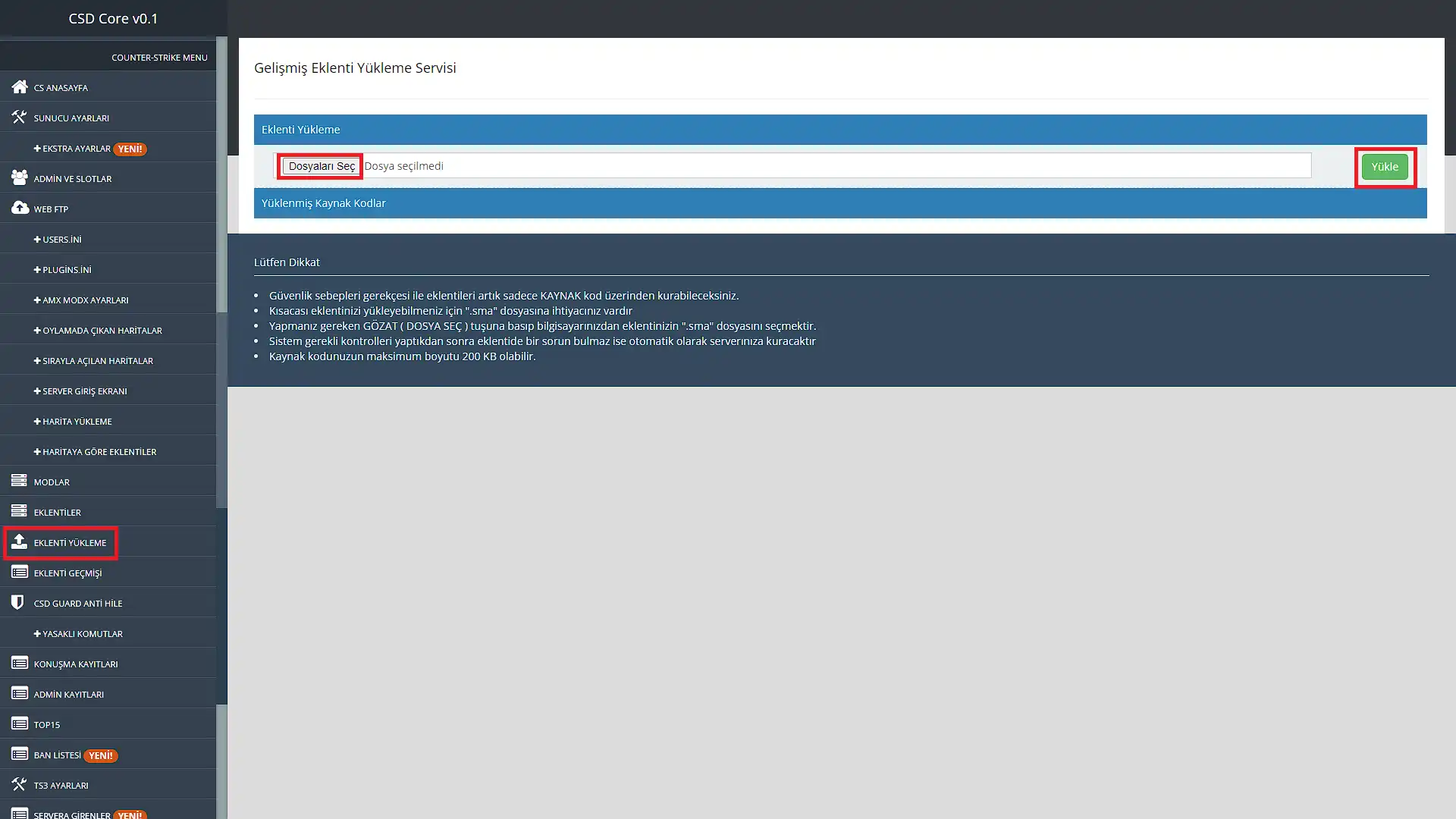Viewport: 1456px width, 819px height.
Task: Click the Modlar server icon
Action: pyautogui.click(x=20, y=481)
